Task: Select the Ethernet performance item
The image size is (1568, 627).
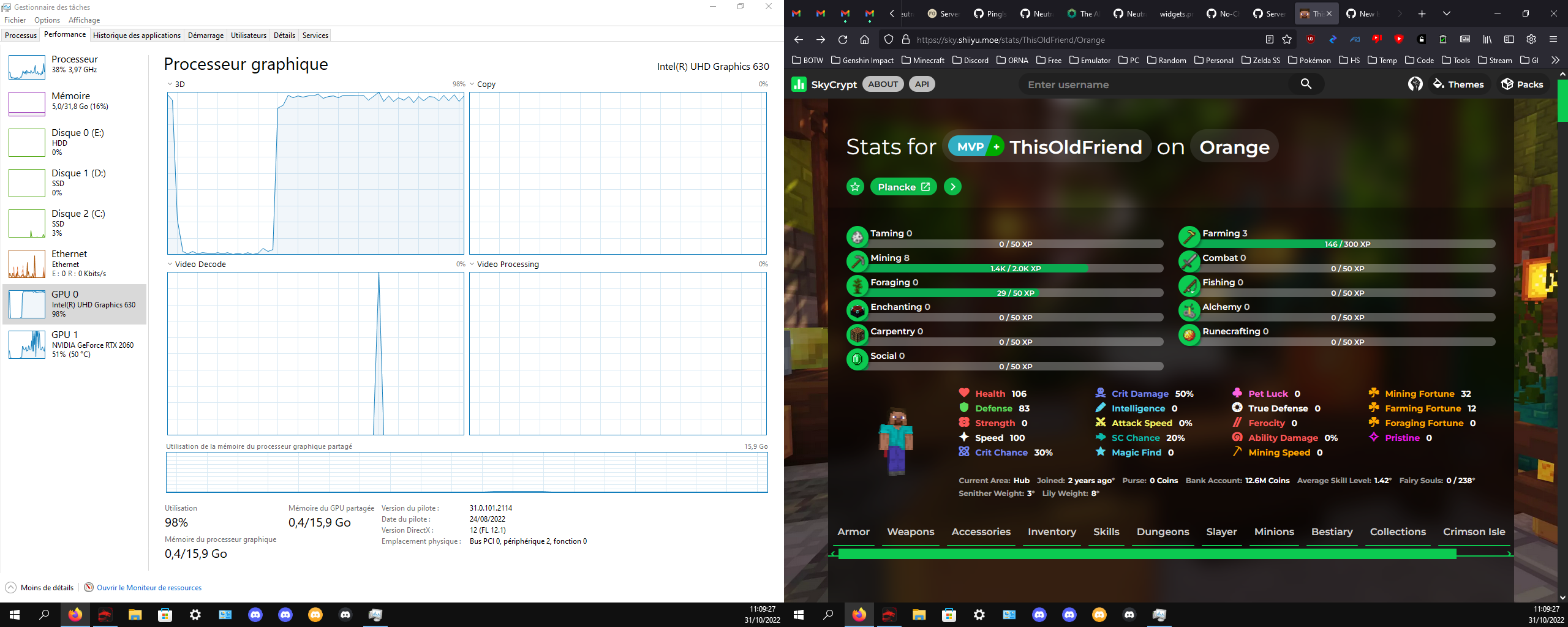Action: 75,263
